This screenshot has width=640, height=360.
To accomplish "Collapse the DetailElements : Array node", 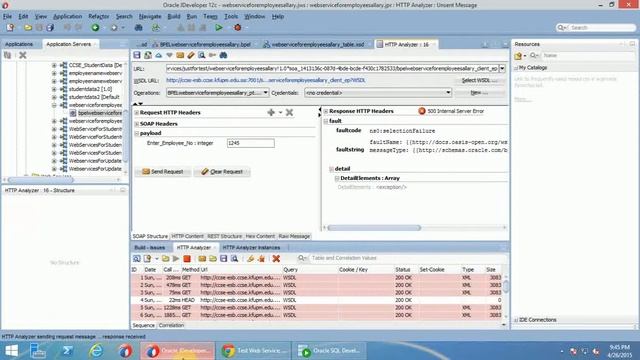I will coord(337,178).
